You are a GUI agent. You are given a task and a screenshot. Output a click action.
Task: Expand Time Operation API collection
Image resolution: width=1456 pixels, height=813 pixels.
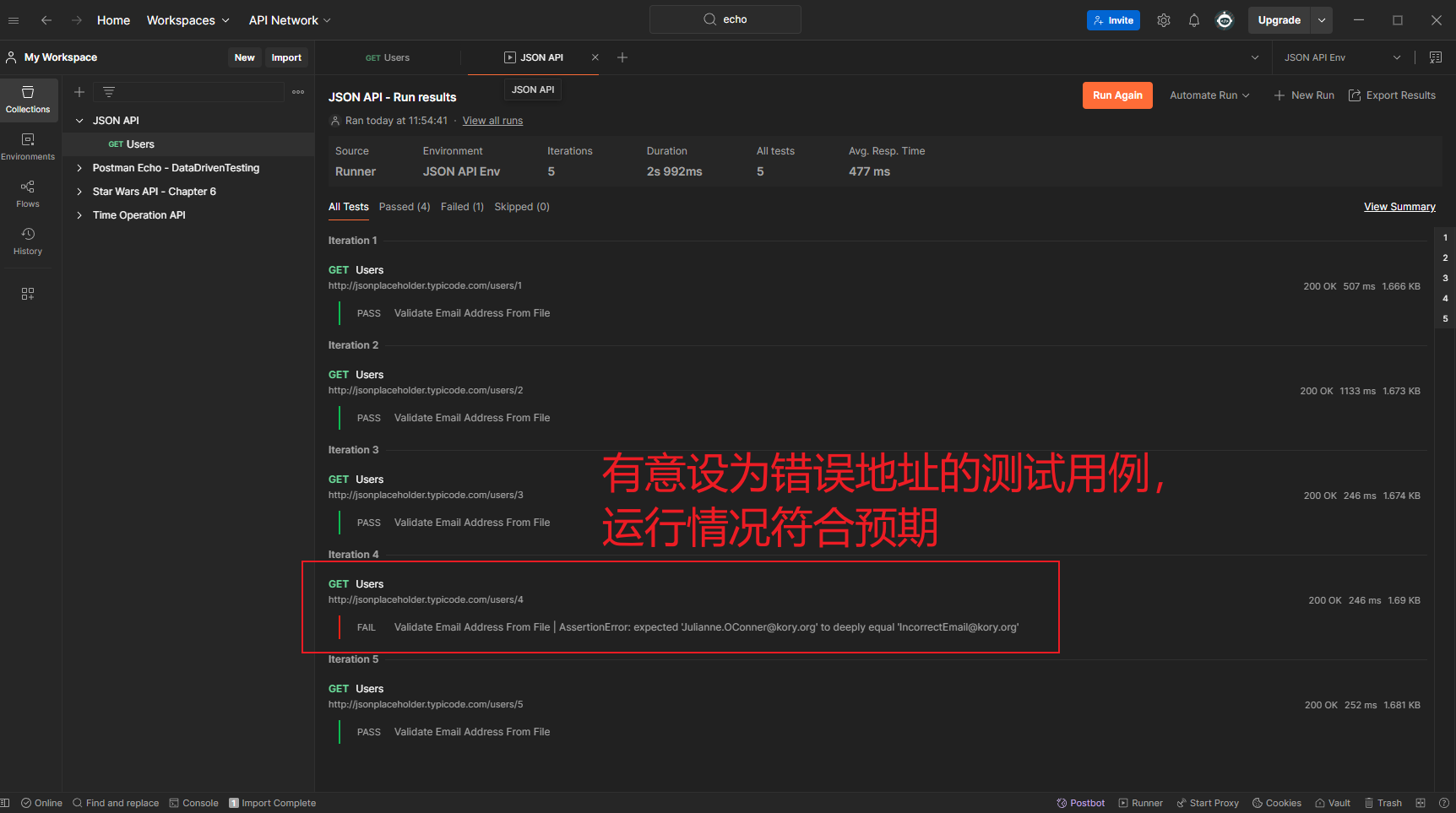click(x=79, y=215)
